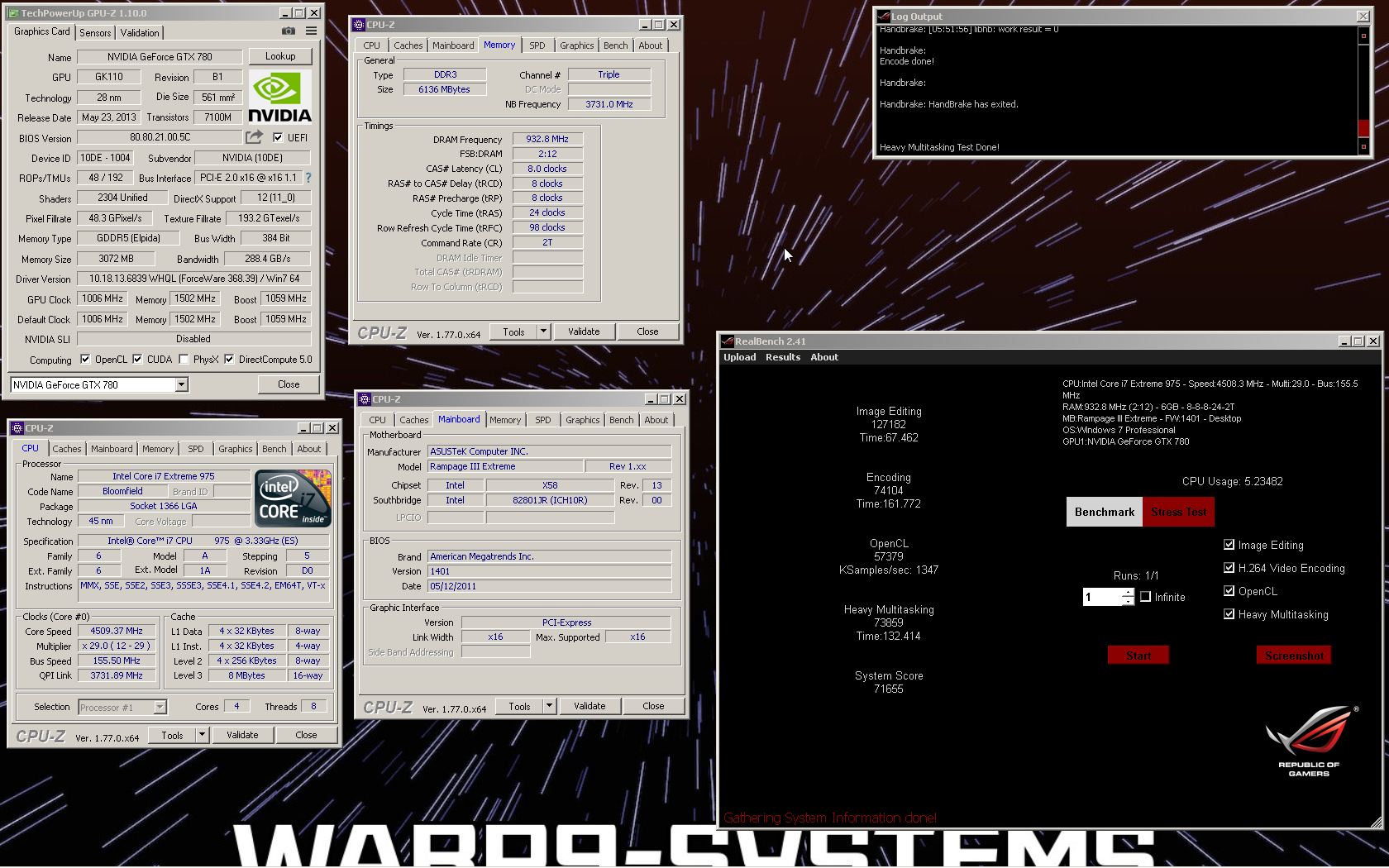
Task: Toggle the CUDA checkbox in GPU-Z
Action: [137, 360]
